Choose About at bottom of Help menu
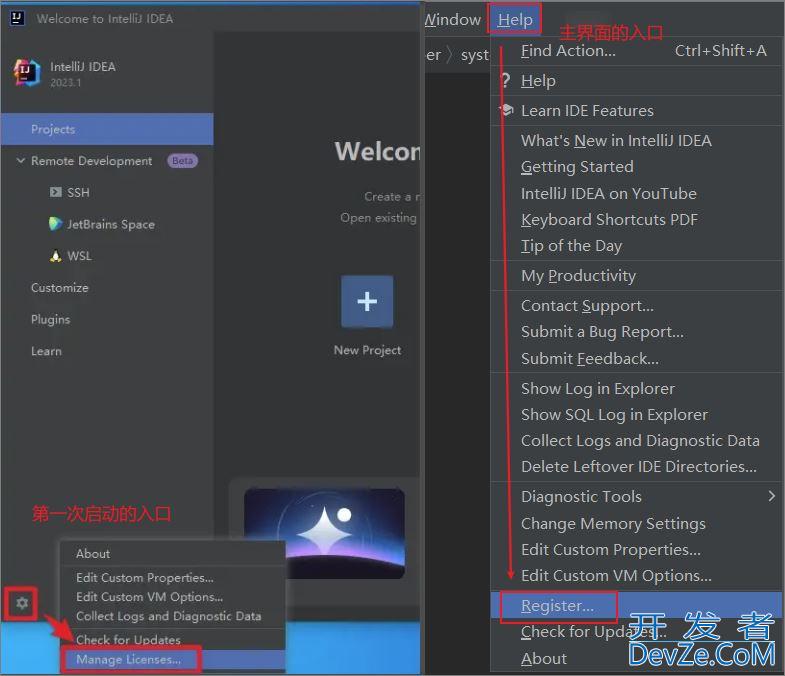Screen dimensions: 785x676 click(x=636, y=658)
